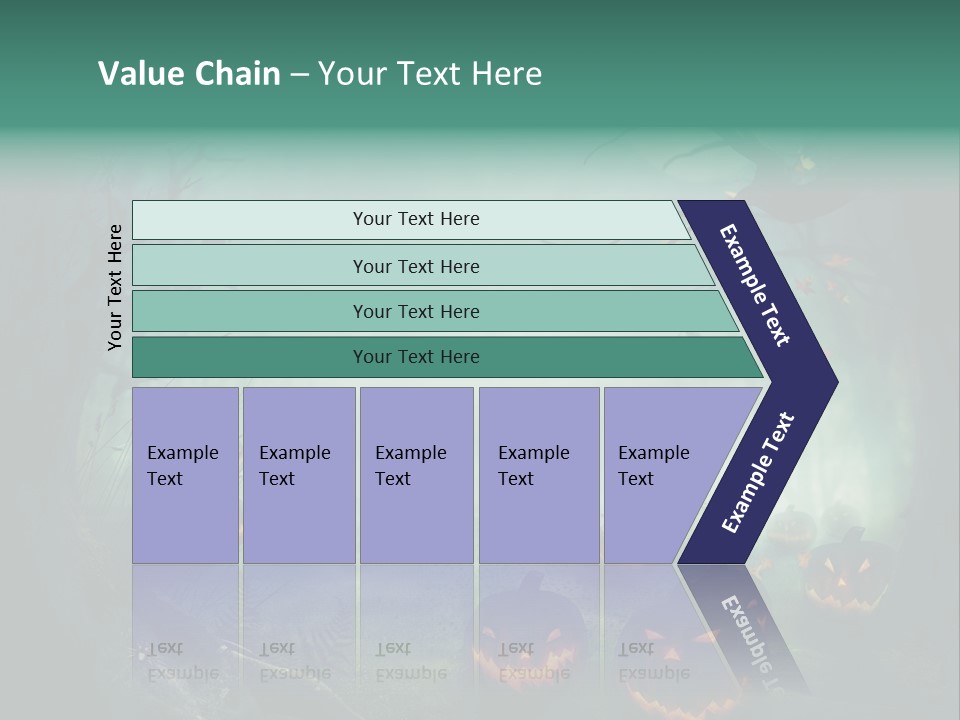Click the darkest green "Your Text Here" bar
The image size is (960, 720).
(415, 357)
